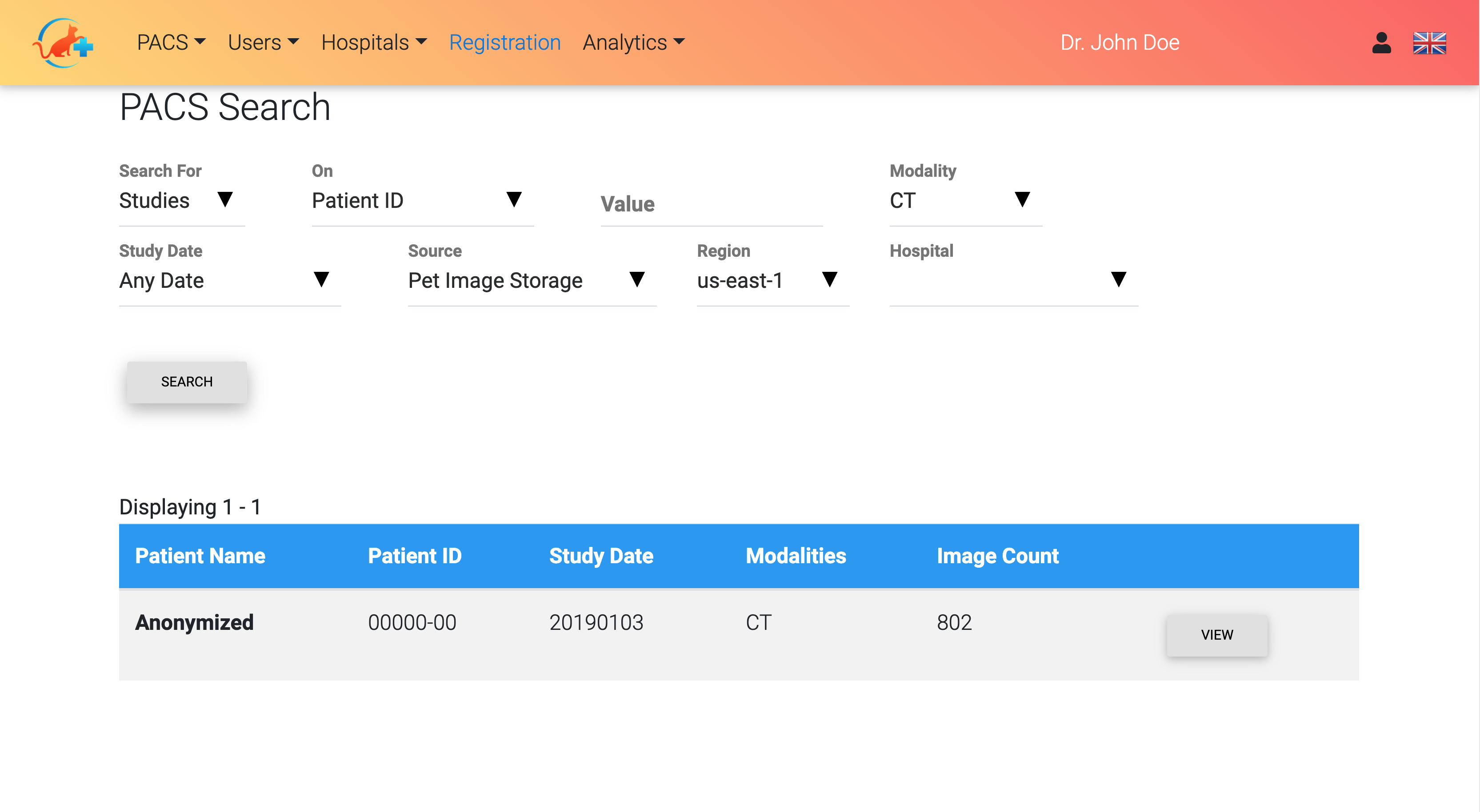
Task: Select the 20190103 study date cell
Action: coord(596,622)
